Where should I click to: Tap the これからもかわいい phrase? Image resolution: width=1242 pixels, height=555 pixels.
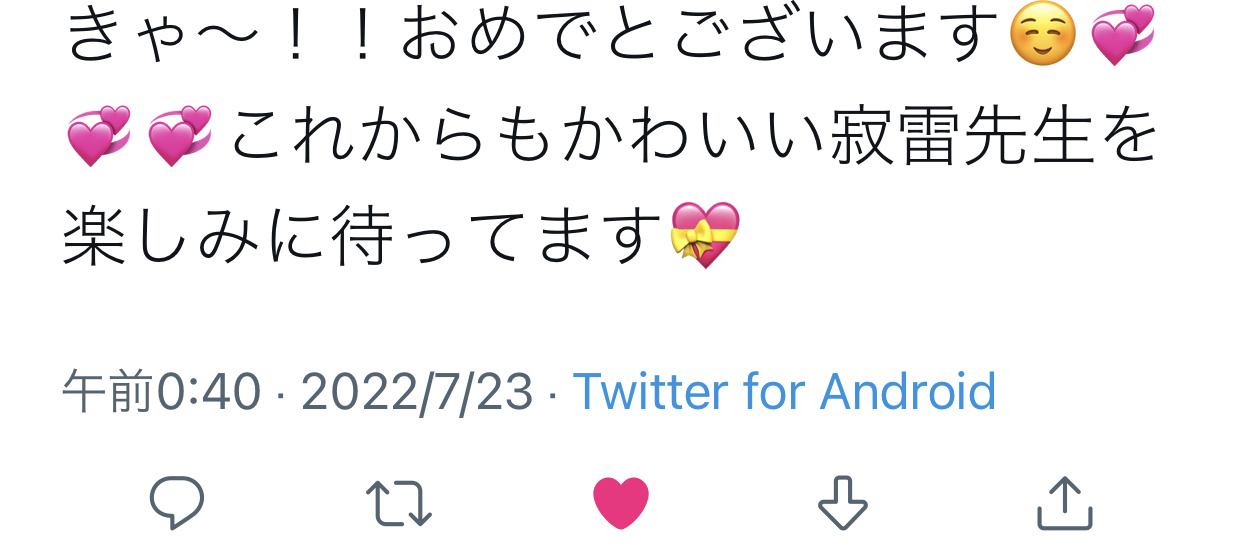527,137
